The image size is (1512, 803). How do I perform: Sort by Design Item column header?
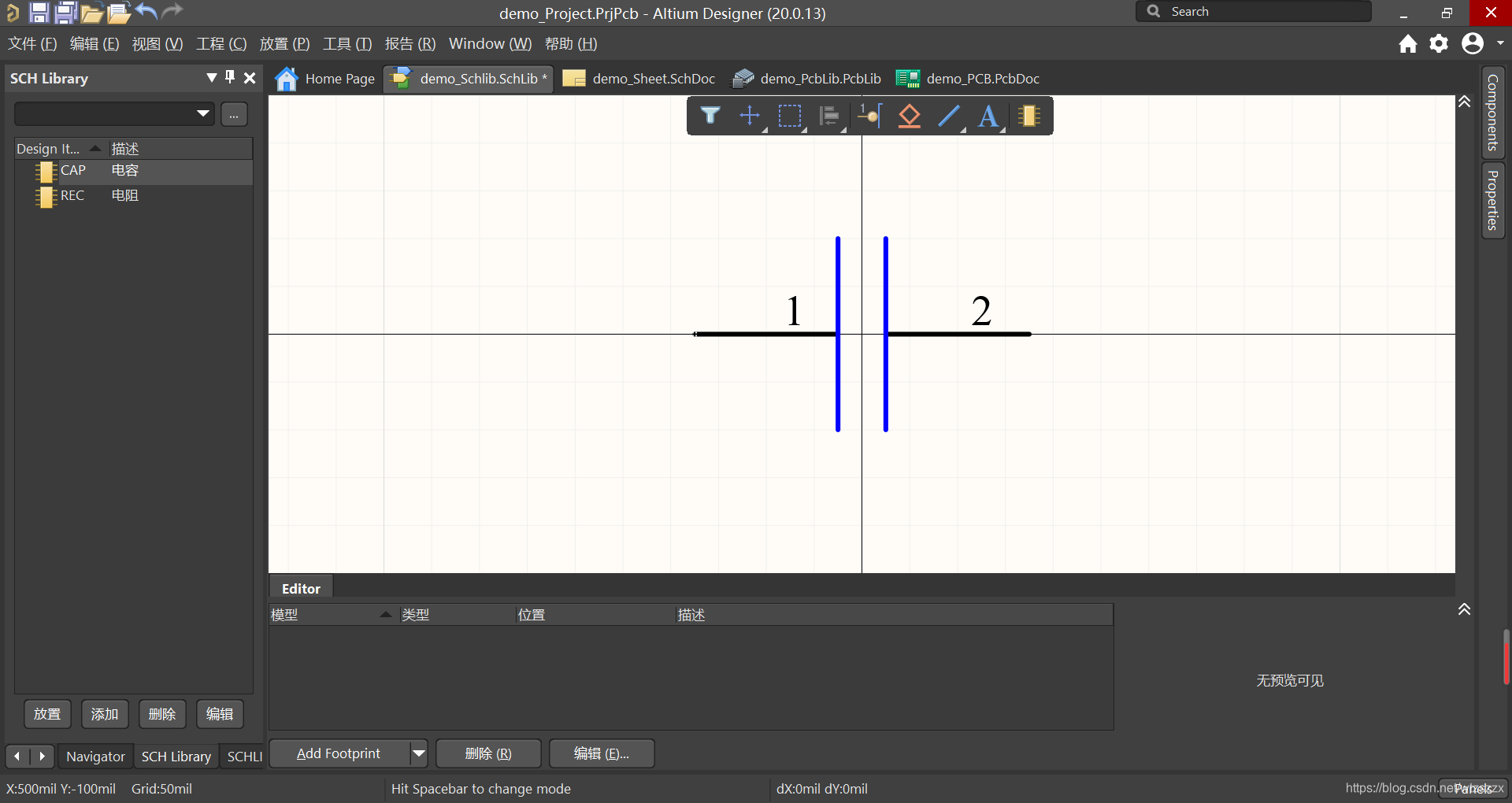(59, 148)
